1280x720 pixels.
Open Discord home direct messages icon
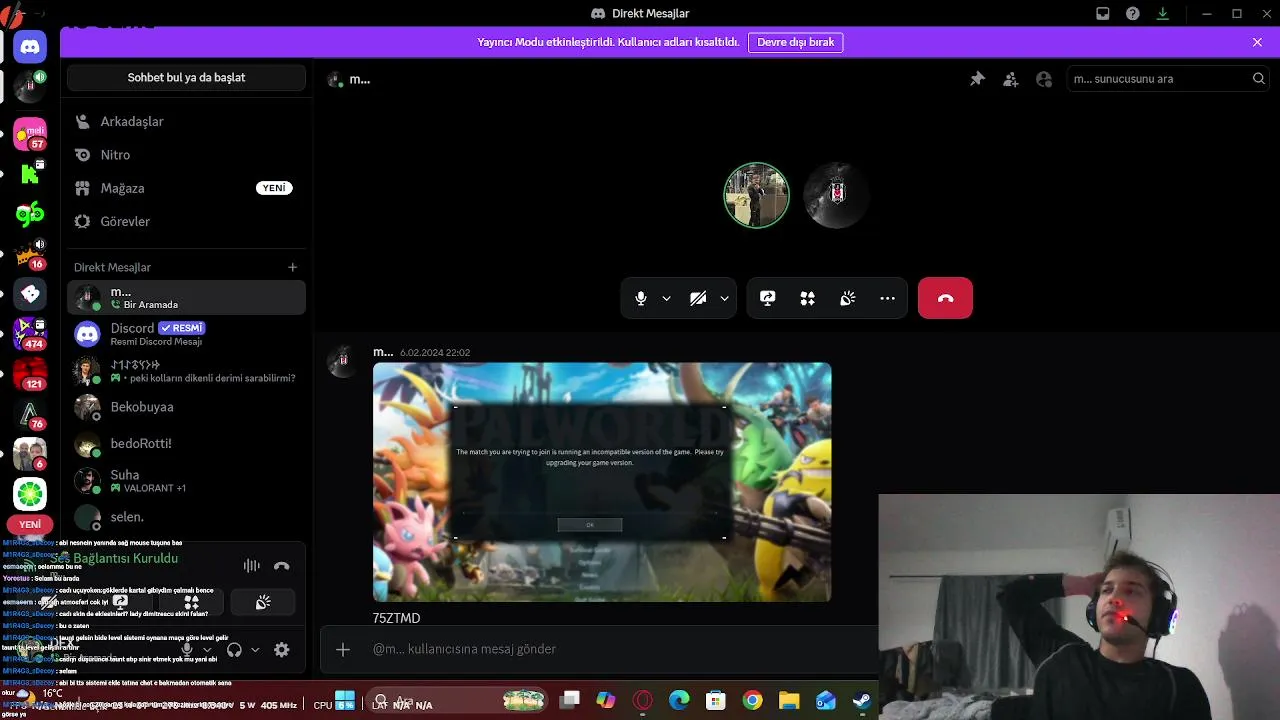tap(30, 47)
